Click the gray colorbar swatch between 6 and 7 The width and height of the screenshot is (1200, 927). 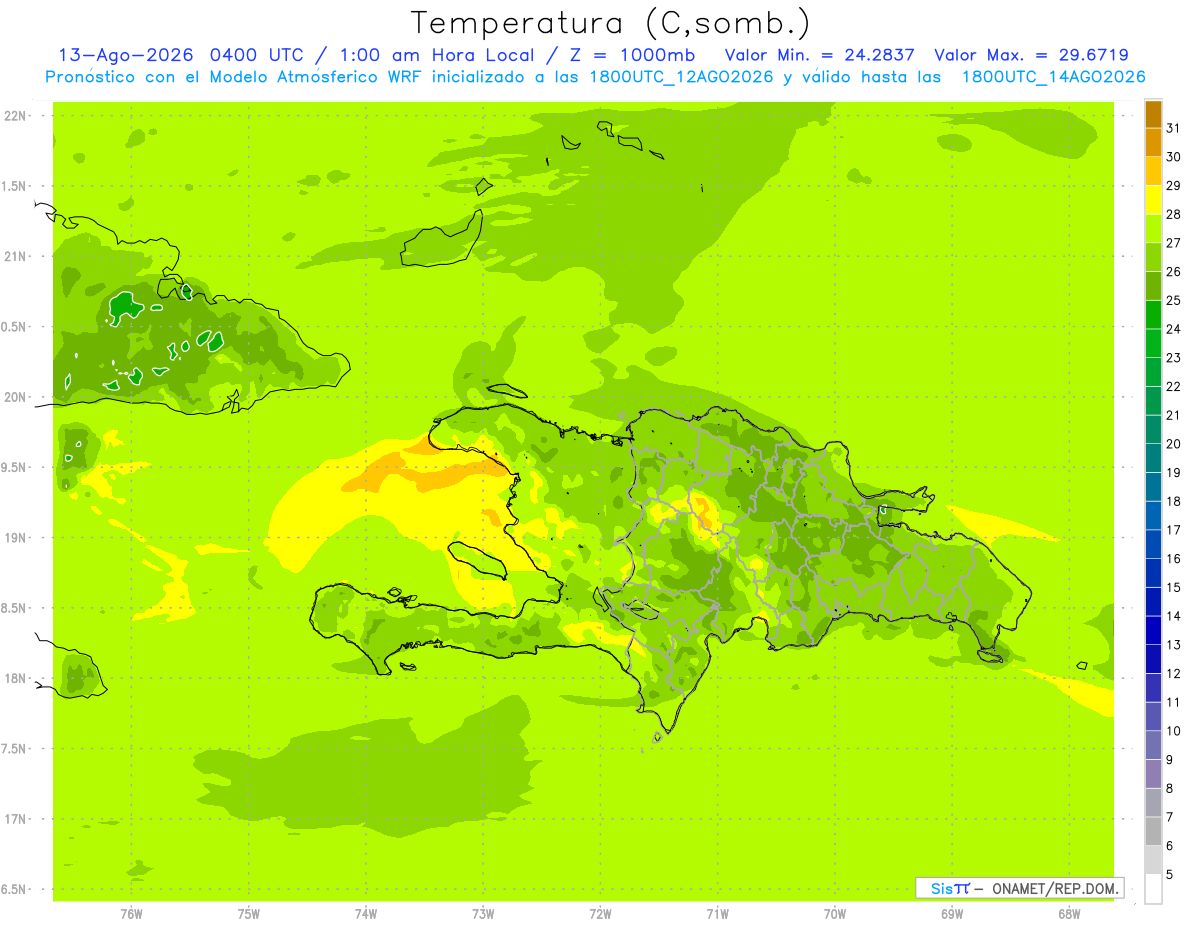coord(1153,832)
